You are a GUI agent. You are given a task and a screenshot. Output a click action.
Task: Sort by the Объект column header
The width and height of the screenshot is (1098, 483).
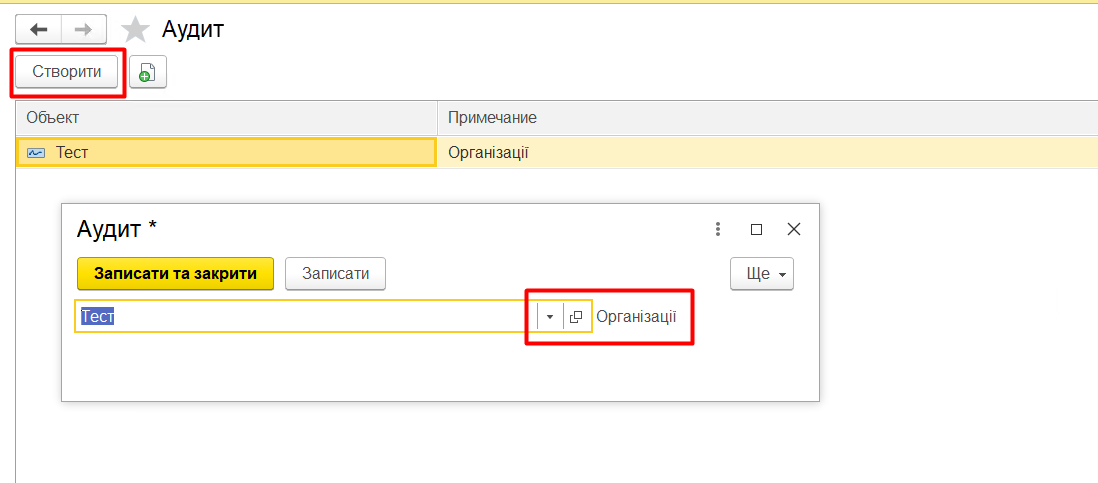[226, 118]
